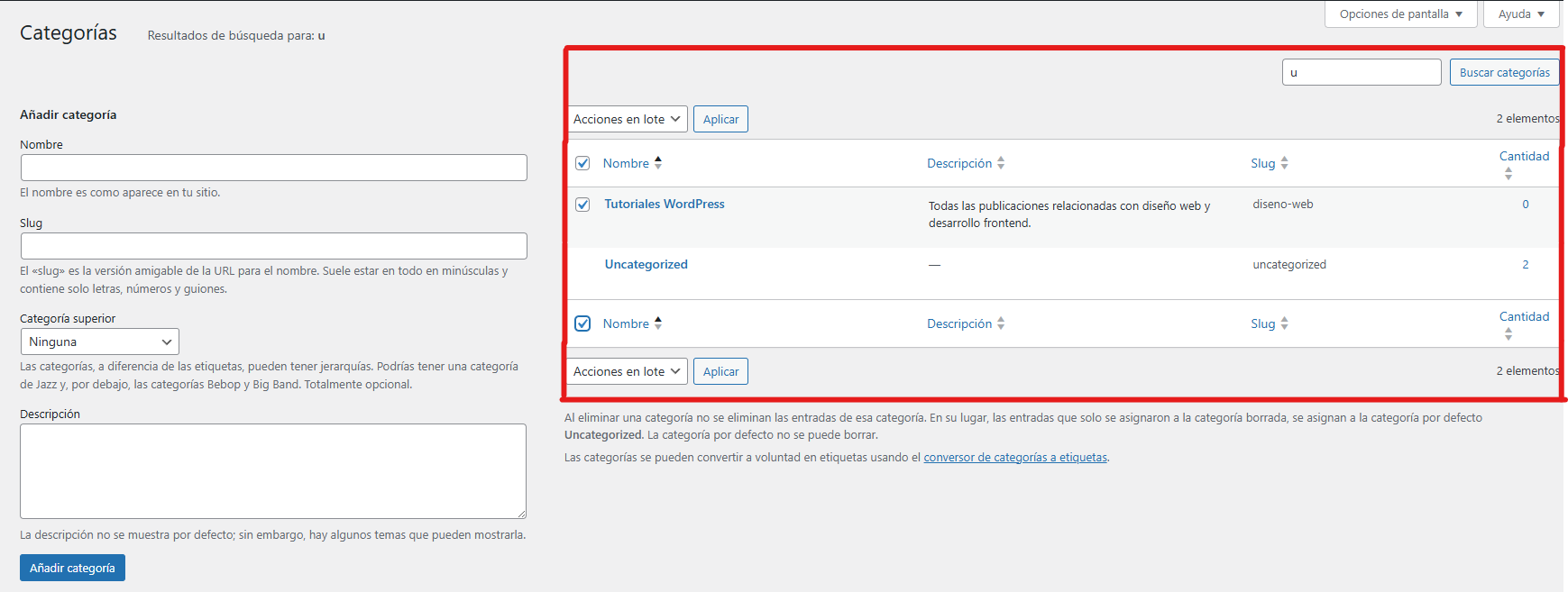Click sort arrows beside top Descripción header
The width and height of the screenshot is (1568, 592).
click(x=1001, y=163)
